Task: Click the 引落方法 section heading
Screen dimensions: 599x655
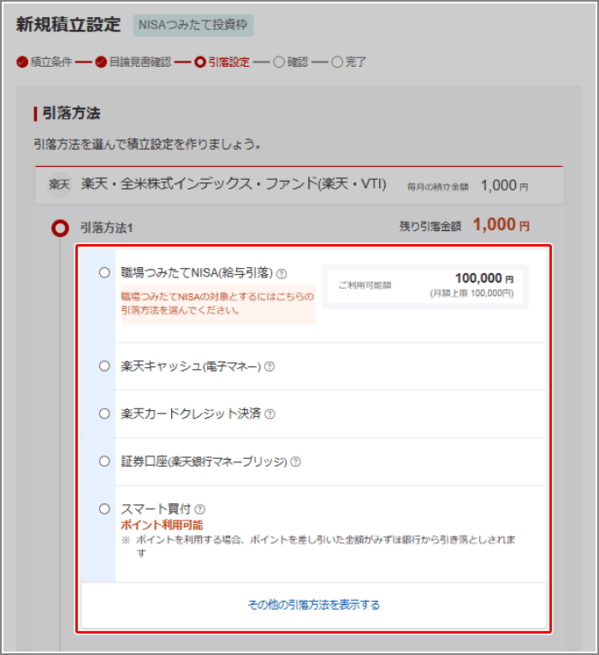Action: 71,113
